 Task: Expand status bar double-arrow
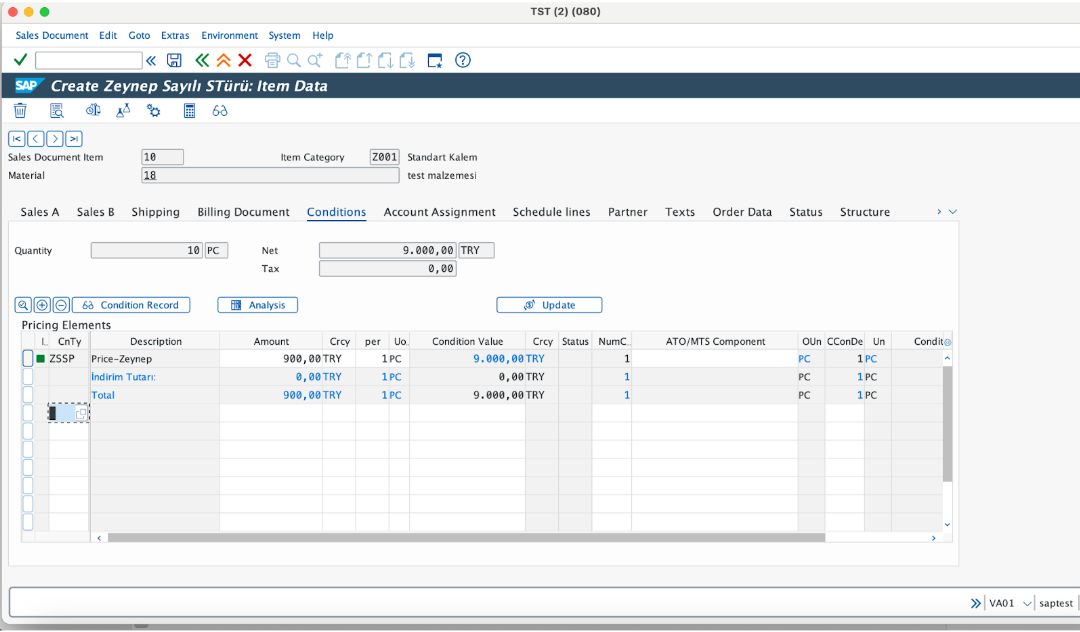pos(975,604)
